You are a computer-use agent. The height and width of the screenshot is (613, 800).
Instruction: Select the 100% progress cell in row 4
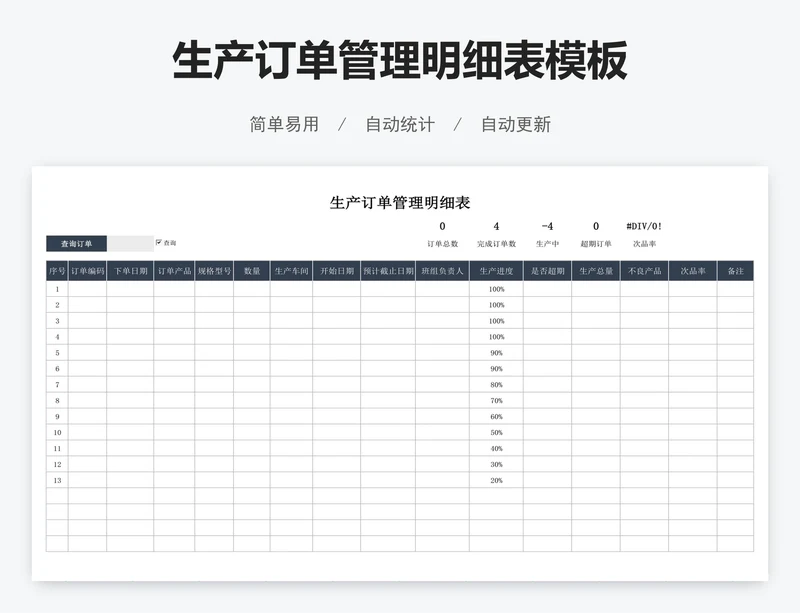[496, 337]
